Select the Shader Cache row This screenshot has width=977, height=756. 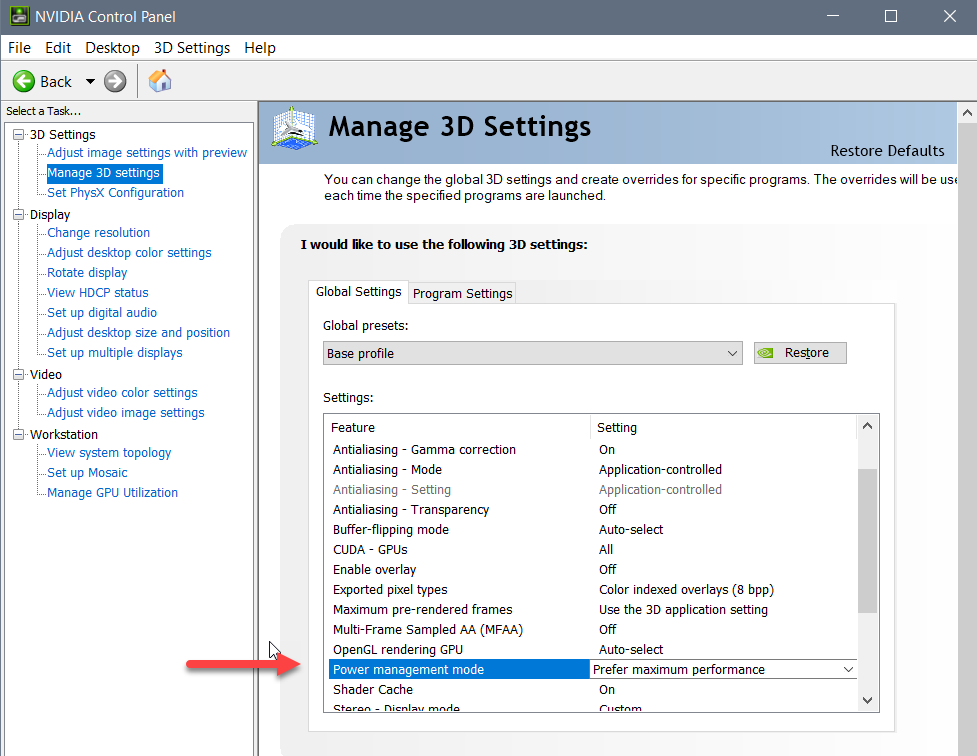[x=593, y=689]
